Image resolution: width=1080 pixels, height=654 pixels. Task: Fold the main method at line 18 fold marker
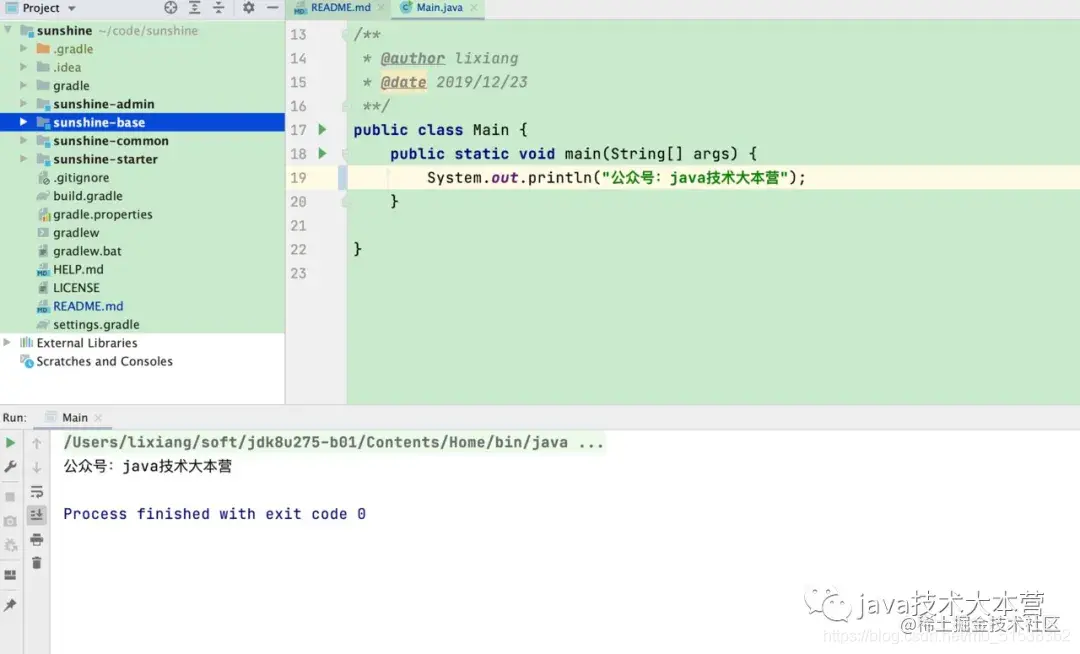point(344,154)
